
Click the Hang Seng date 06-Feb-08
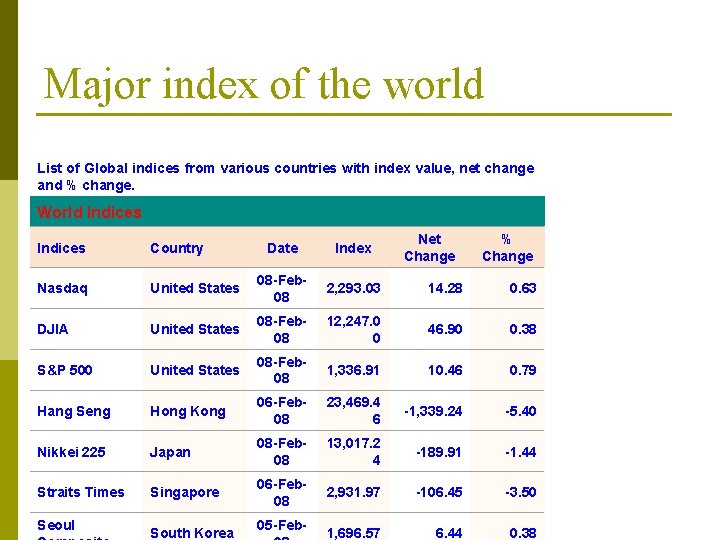(281, 411)
